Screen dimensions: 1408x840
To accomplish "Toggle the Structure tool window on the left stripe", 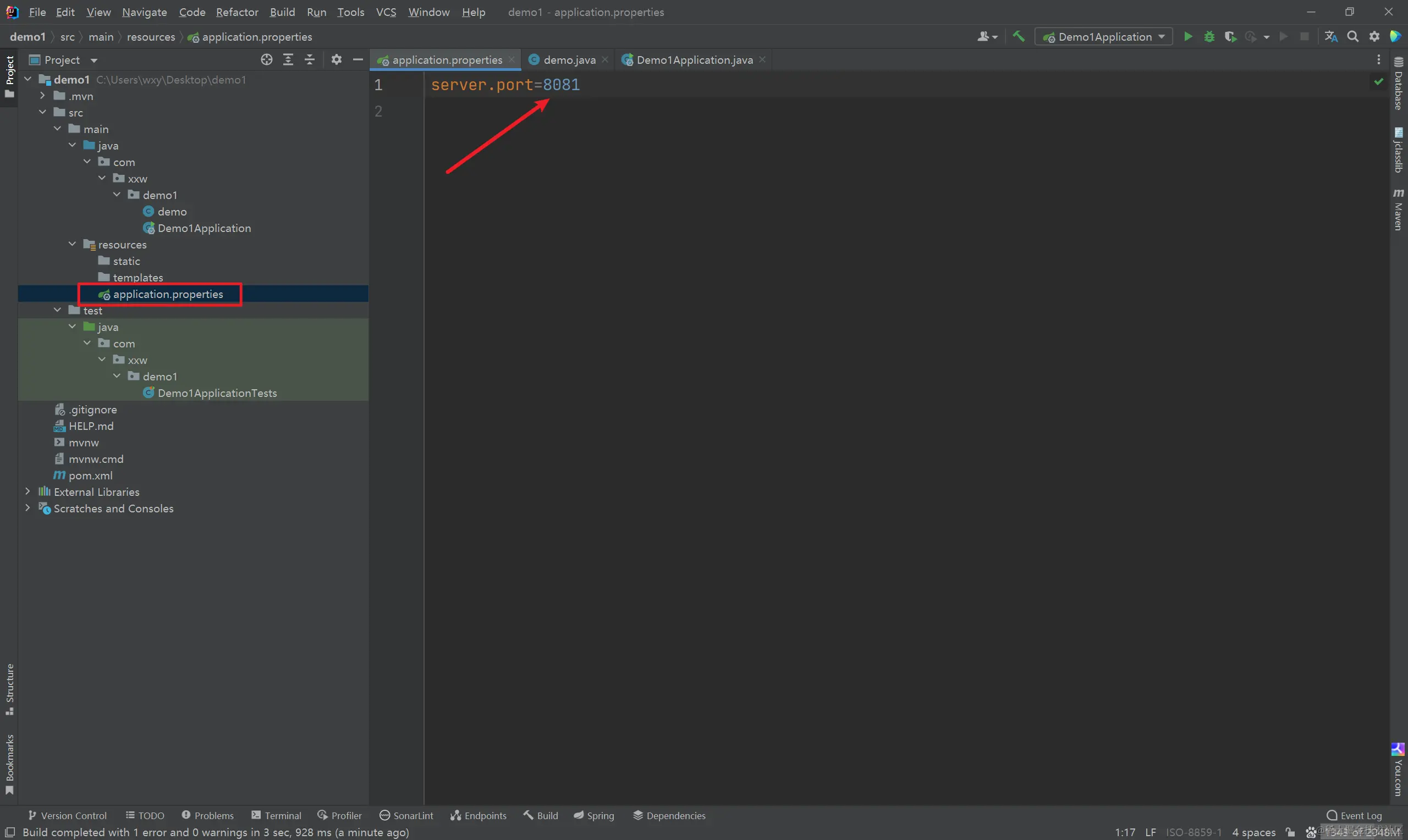I will coord(9,688).
